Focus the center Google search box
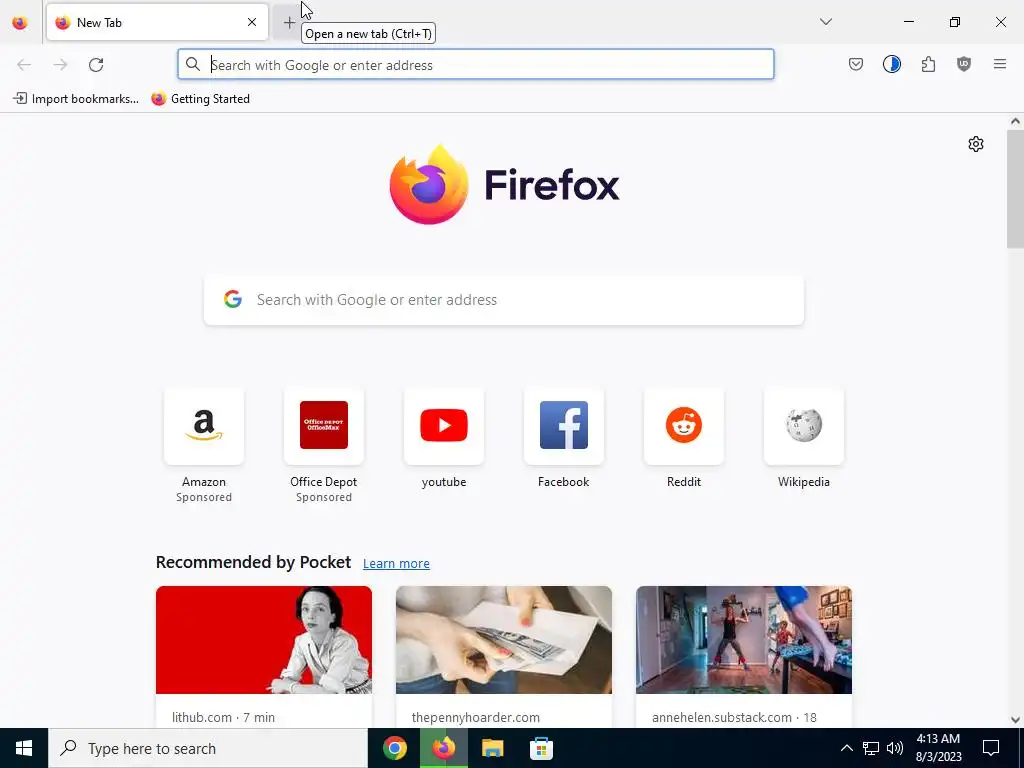 click(504, 300)
